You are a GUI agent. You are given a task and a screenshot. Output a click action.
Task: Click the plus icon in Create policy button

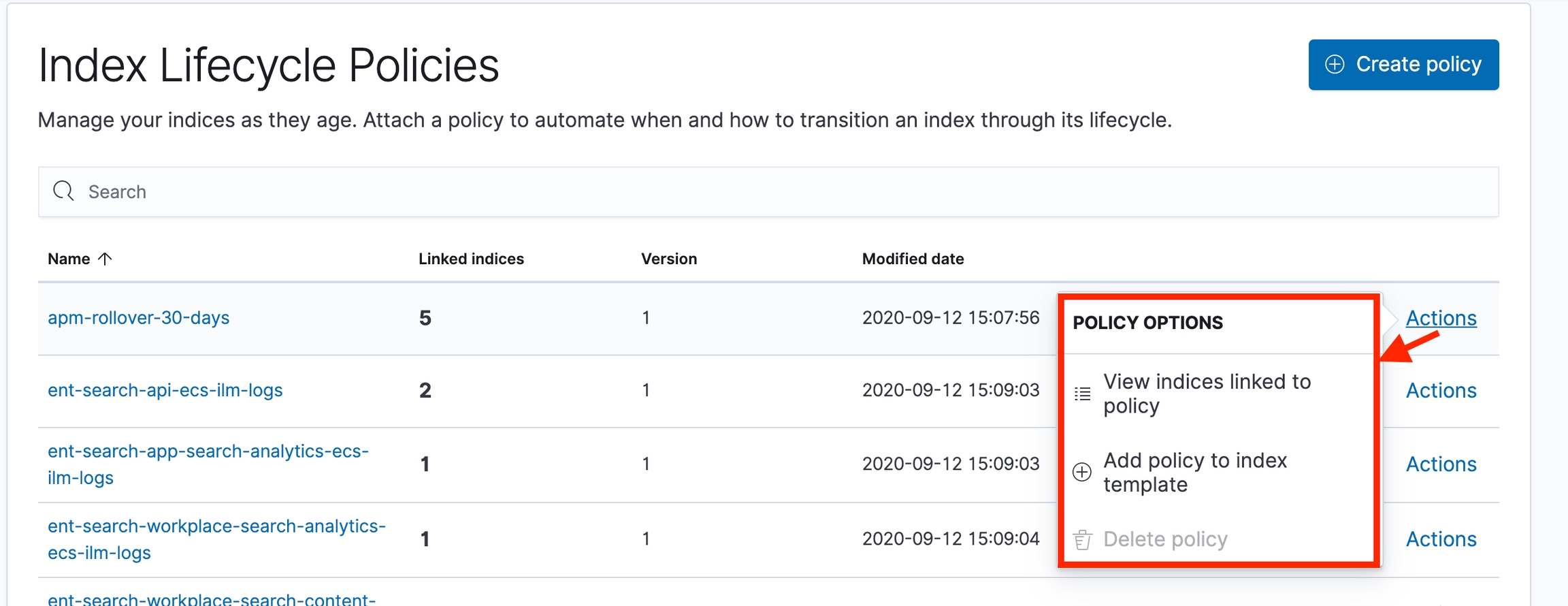1335,65
